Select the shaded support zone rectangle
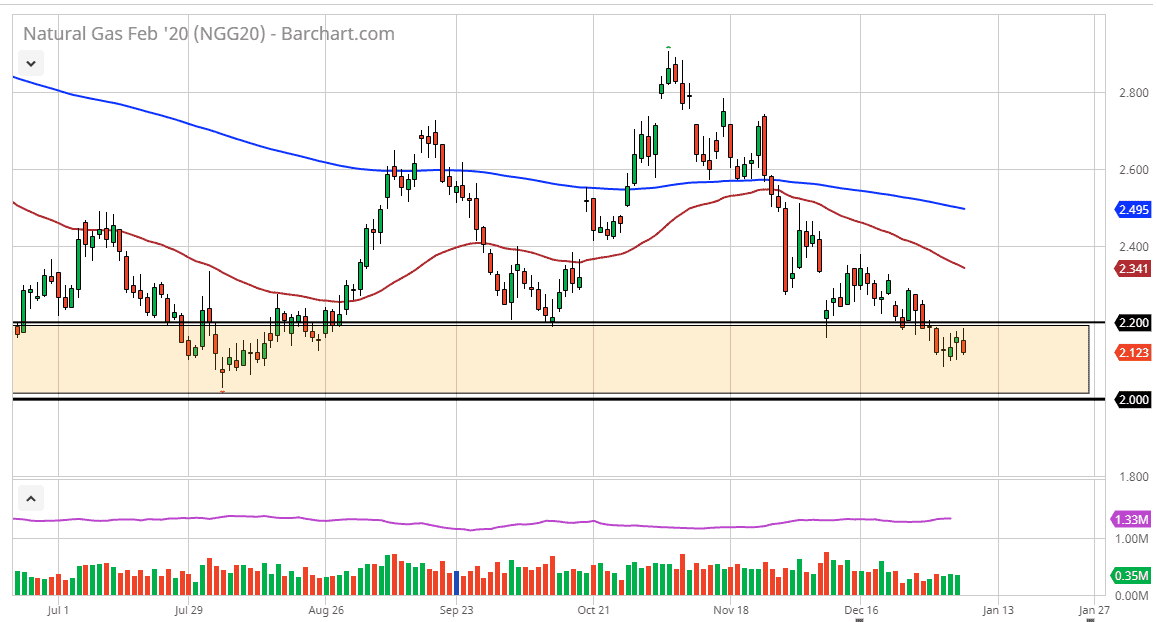The image size is (1157, 622). point(550,359)
